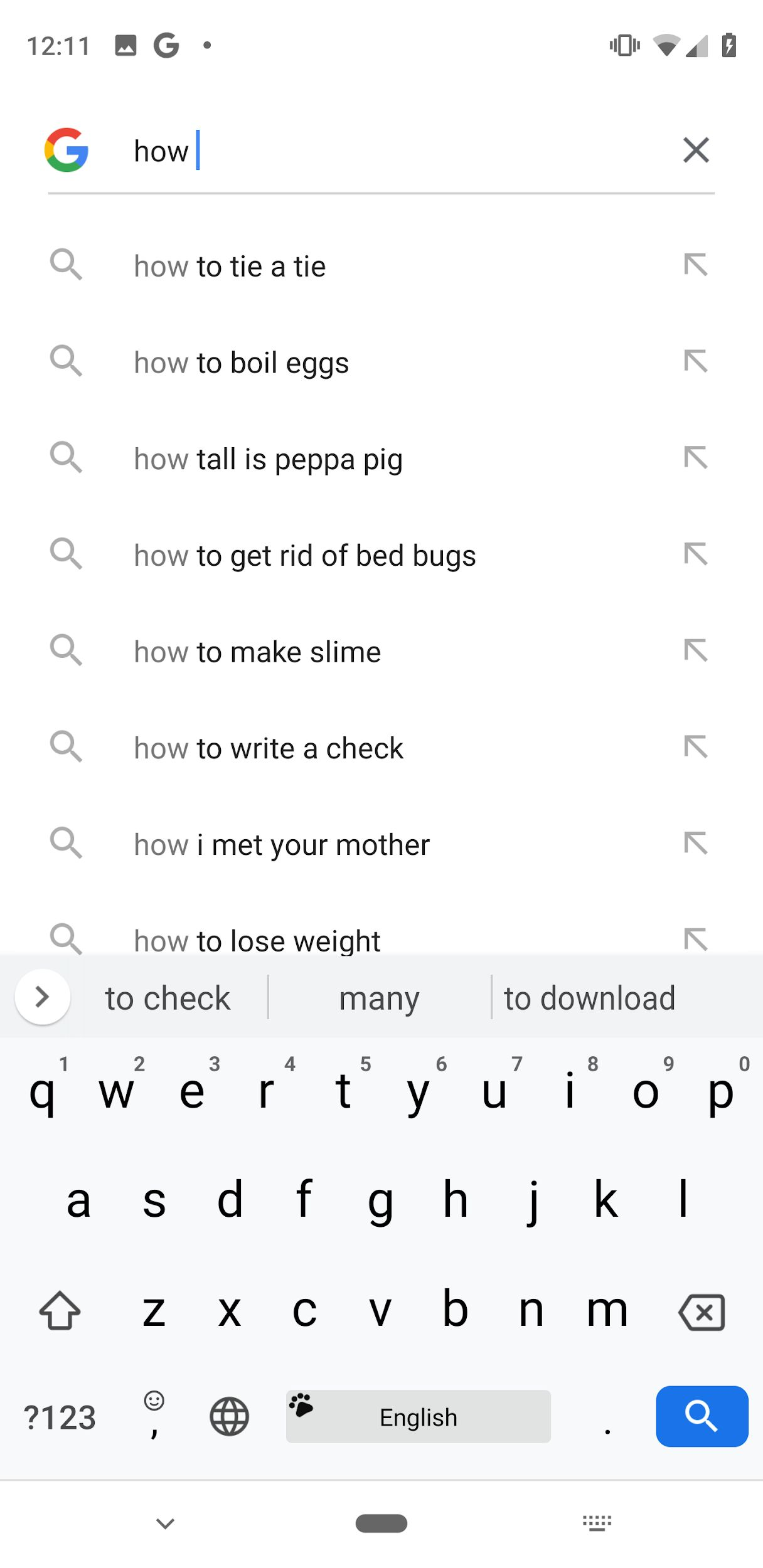Hide the keyboard with the down chevron
Screen dimensions: 763x1568
(165, 1523)
